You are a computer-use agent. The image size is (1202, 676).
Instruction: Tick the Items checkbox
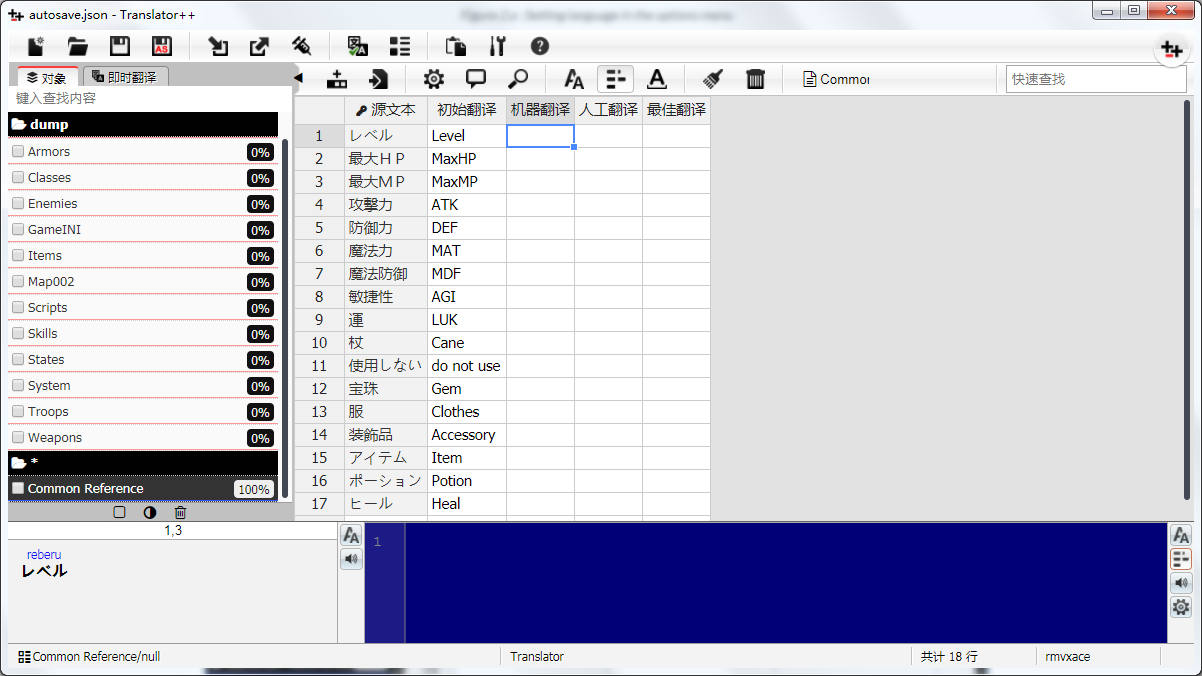[18, 255]
